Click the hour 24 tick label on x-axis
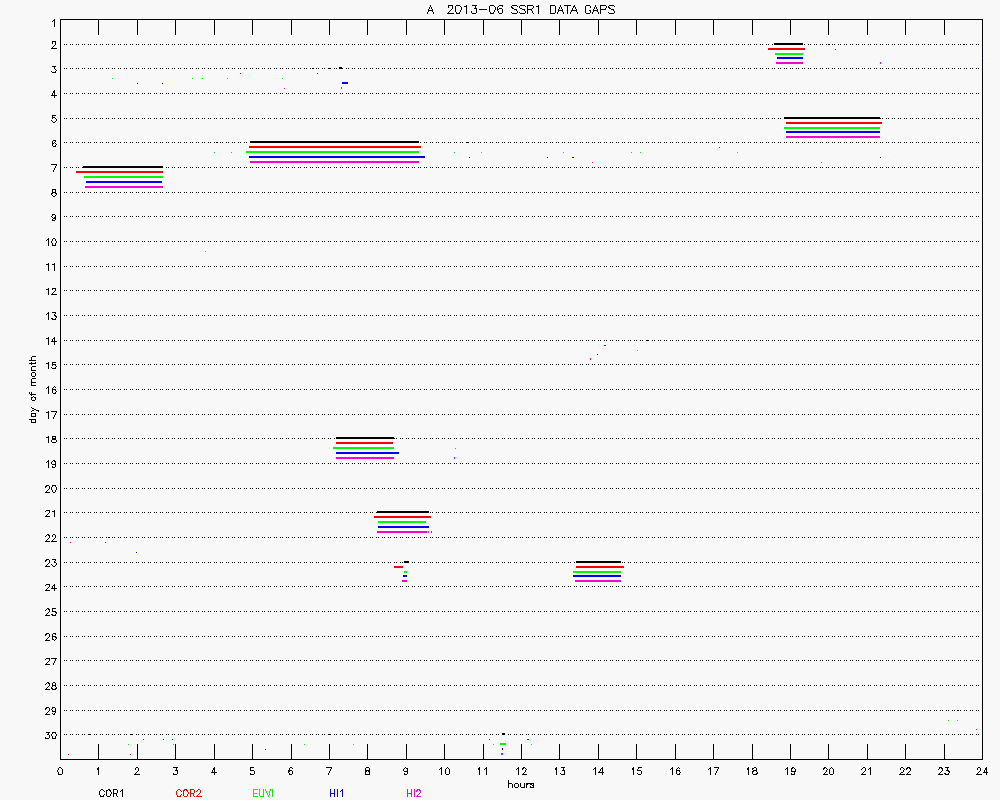Viewport: 1000px width, 800px height. (982, 771)
